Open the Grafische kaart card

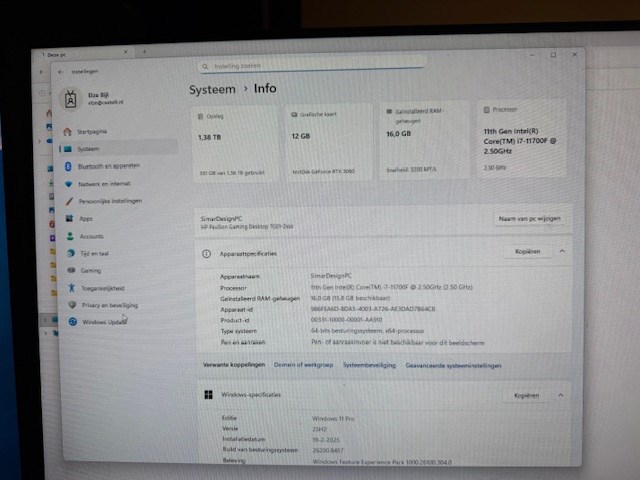(x=329, y=142)
